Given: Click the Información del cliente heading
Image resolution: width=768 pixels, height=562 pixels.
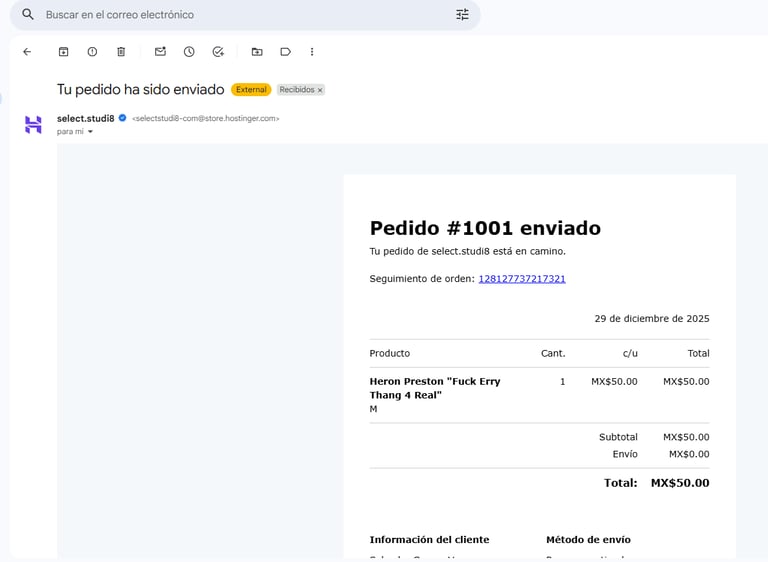Looking at the screenshot, I should pyautogui.click(x=429, y=539).
